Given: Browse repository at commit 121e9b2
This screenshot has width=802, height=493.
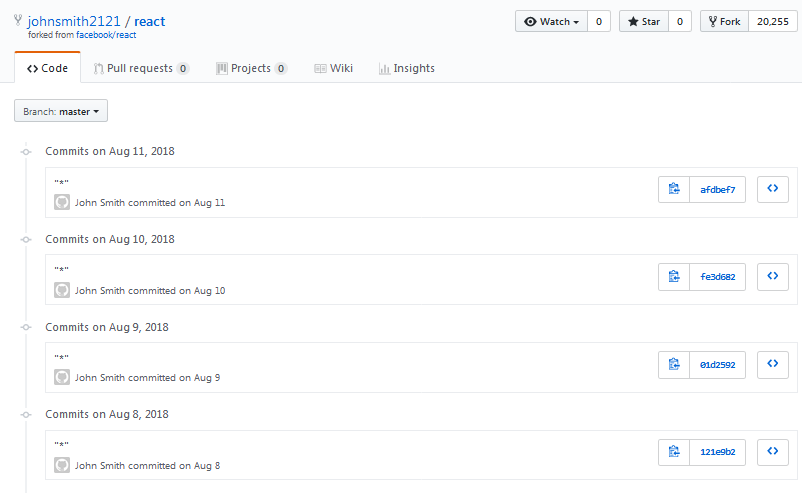Looking at the screenshot, I should pyautogui.click(x=772, y=452).
